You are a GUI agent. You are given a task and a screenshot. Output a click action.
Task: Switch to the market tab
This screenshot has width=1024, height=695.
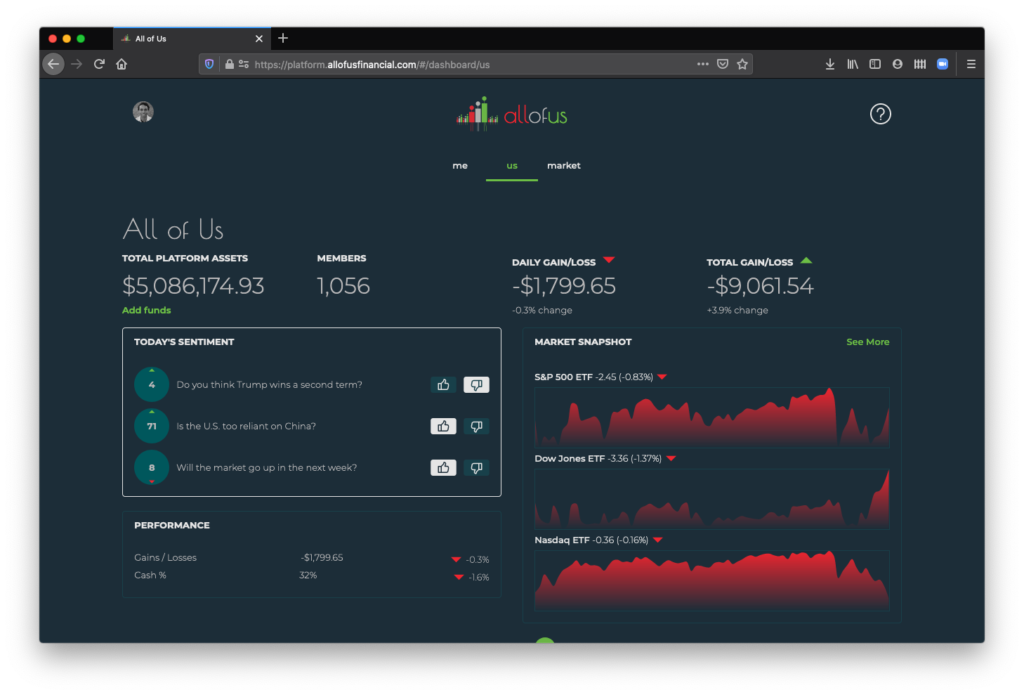[x=563, y=166]
